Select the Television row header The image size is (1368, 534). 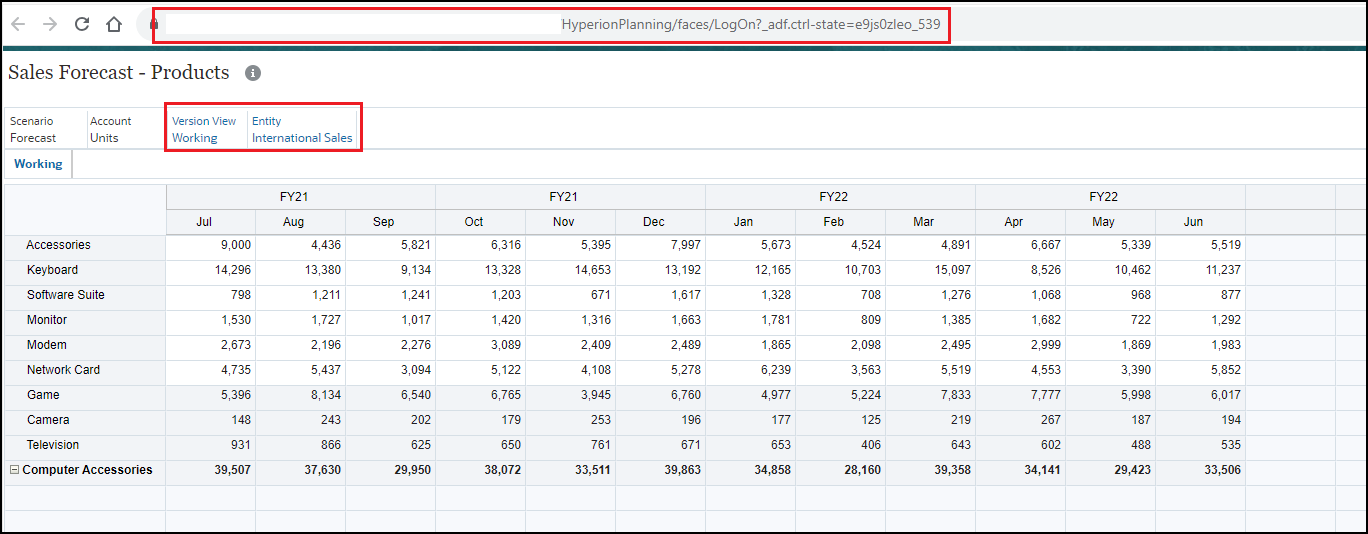point(53,445)
